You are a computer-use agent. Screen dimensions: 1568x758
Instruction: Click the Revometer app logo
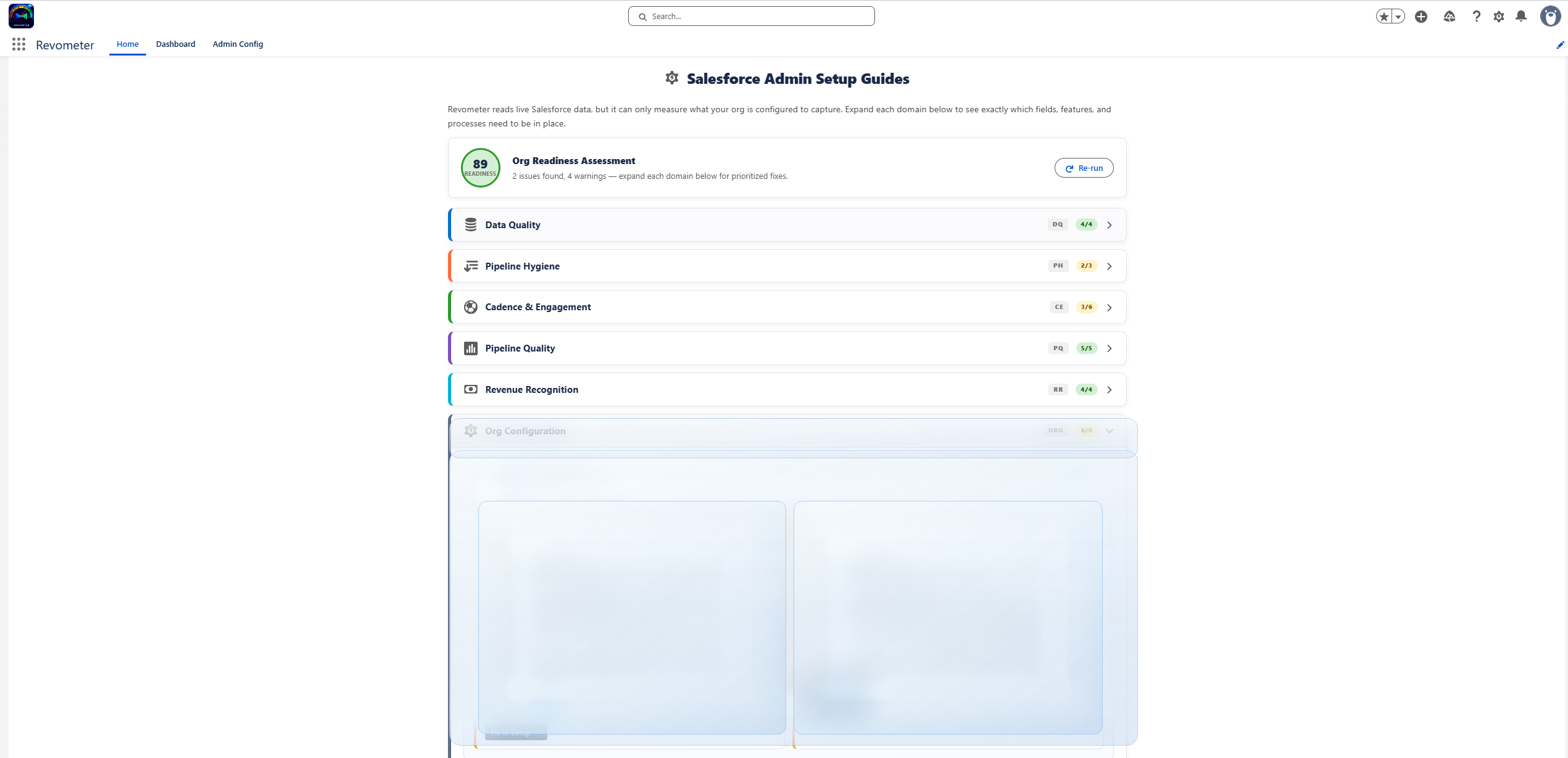coord(21,16)
